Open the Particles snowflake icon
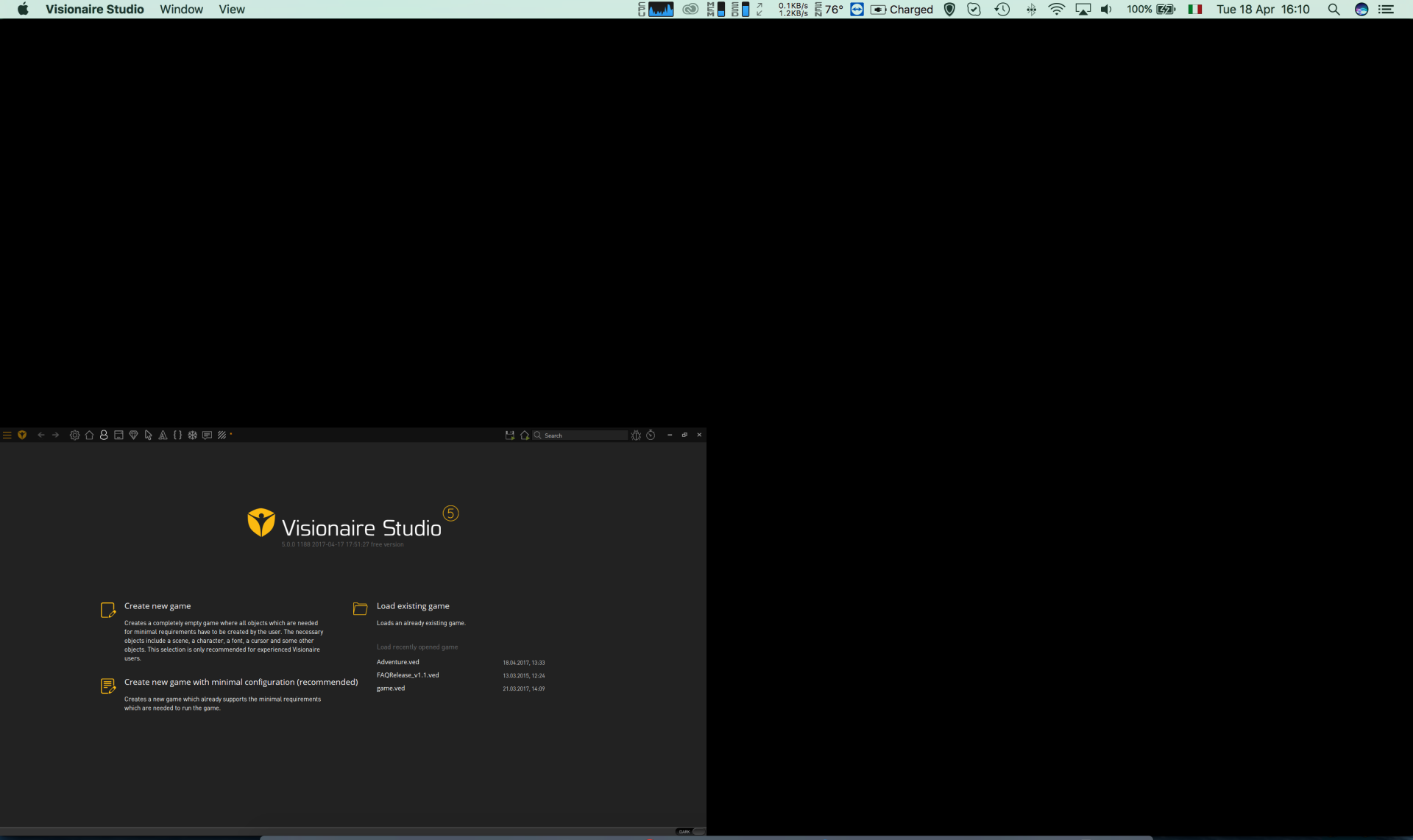 click(x=192, y=435)
